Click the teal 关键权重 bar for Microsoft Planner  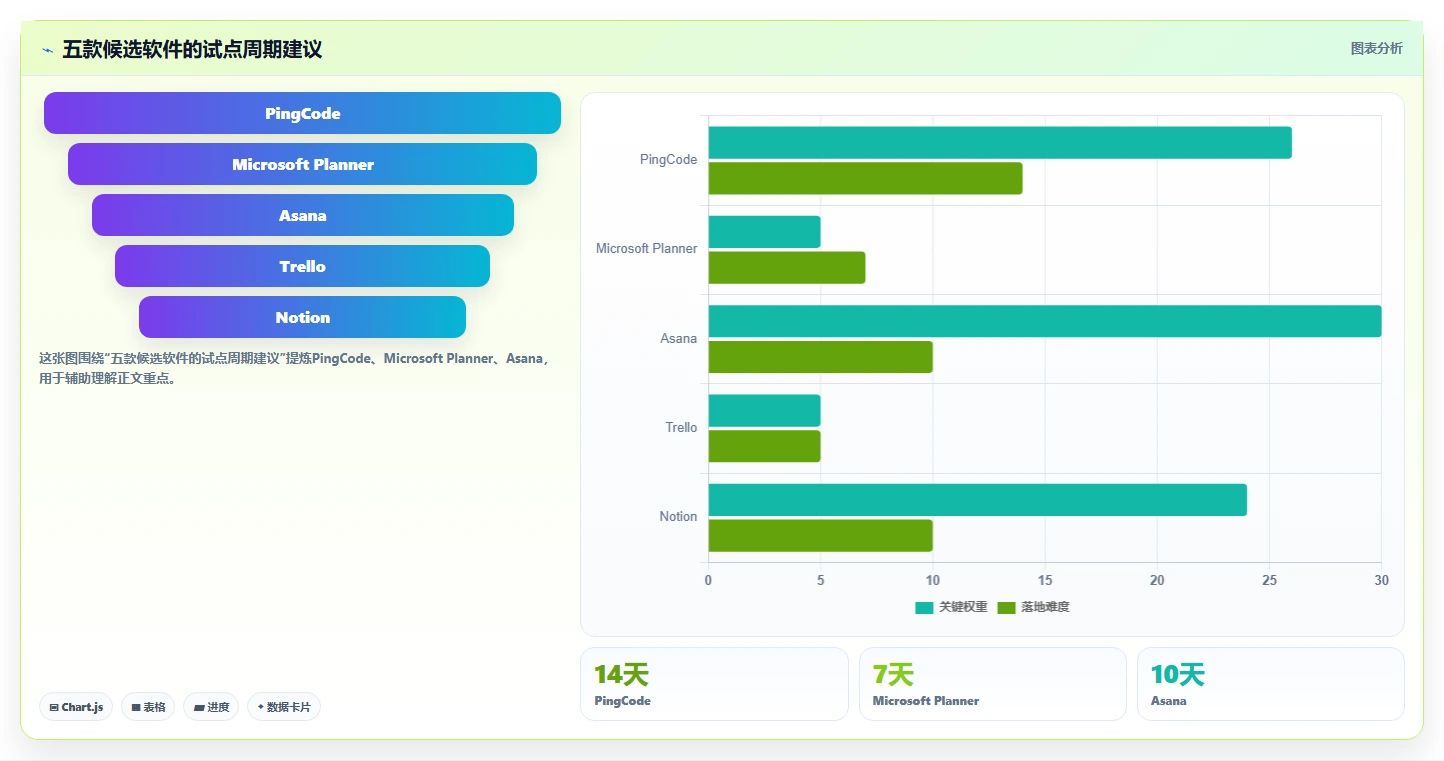pyautogui.click(x=764, y=232)
